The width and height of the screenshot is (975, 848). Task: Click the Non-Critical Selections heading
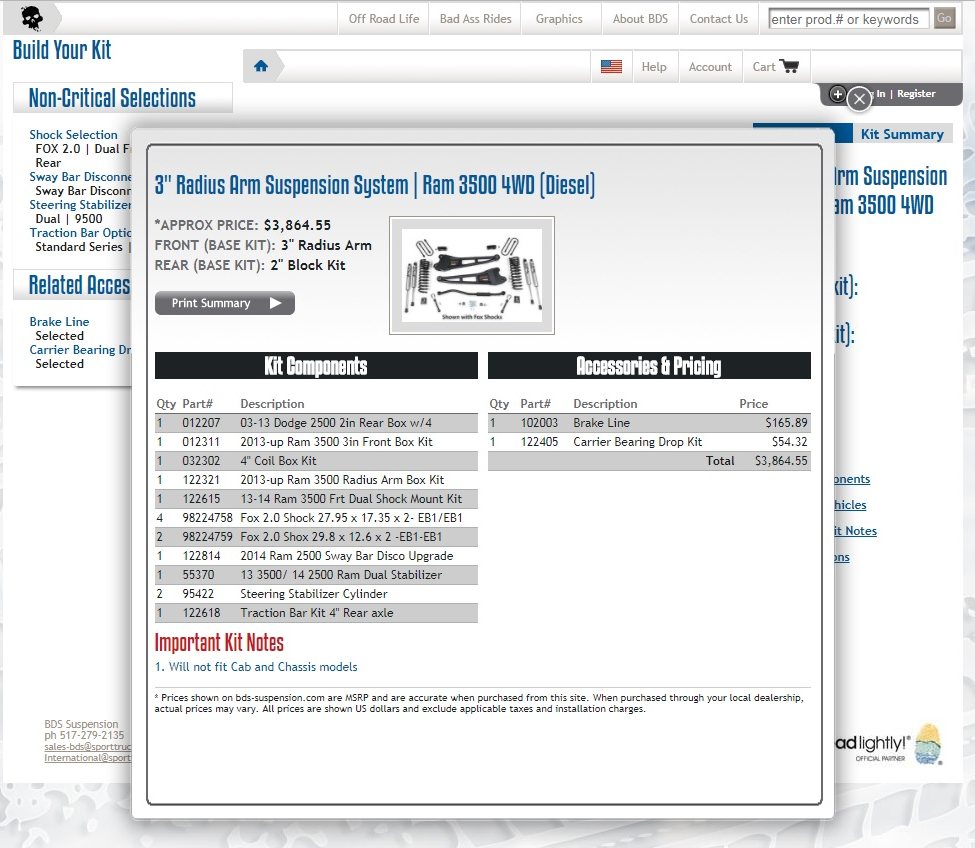pos(112,98)
